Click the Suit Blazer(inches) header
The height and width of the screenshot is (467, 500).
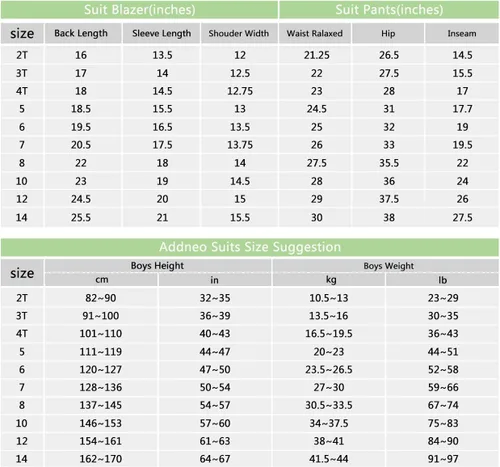tap(139, 10)
